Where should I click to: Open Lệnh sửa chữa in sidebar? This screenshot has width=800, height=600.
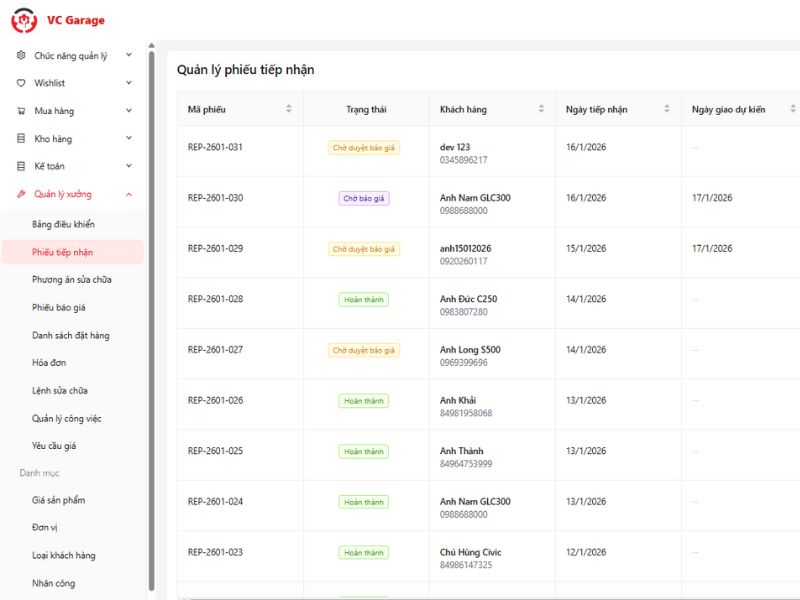[x=60, y=390]
